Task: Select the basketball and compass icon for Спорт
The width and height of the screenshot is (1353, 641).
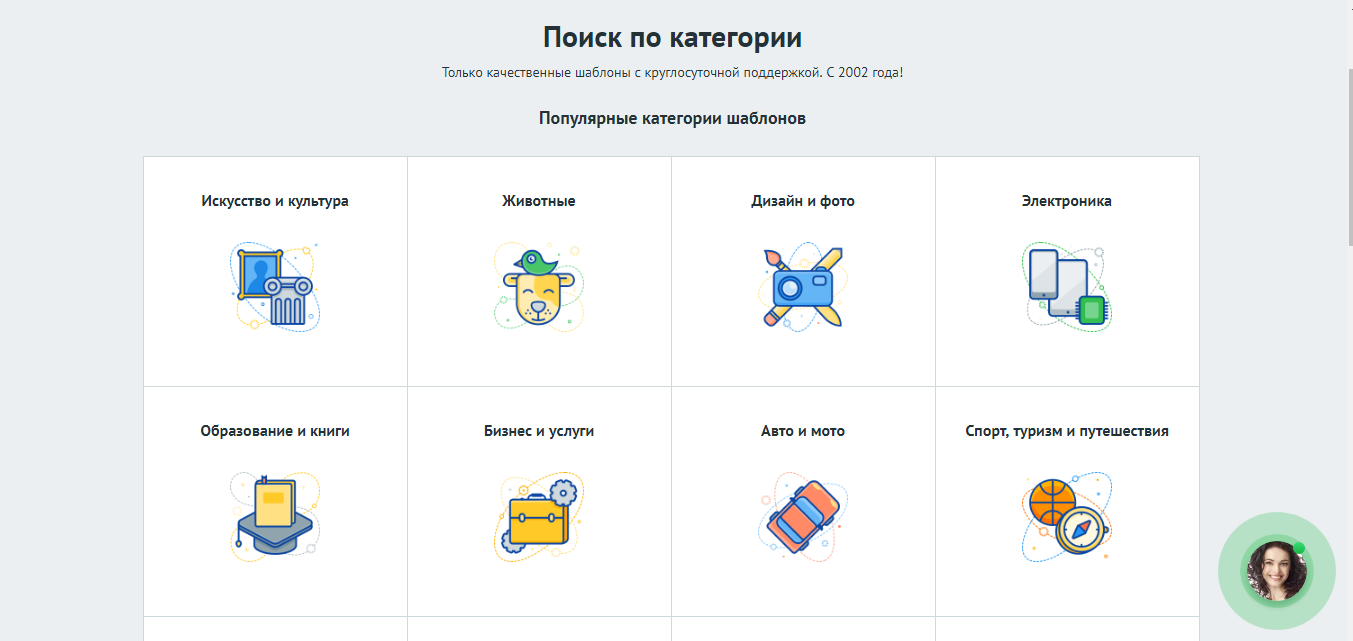Action: [x=1065, y=517]
